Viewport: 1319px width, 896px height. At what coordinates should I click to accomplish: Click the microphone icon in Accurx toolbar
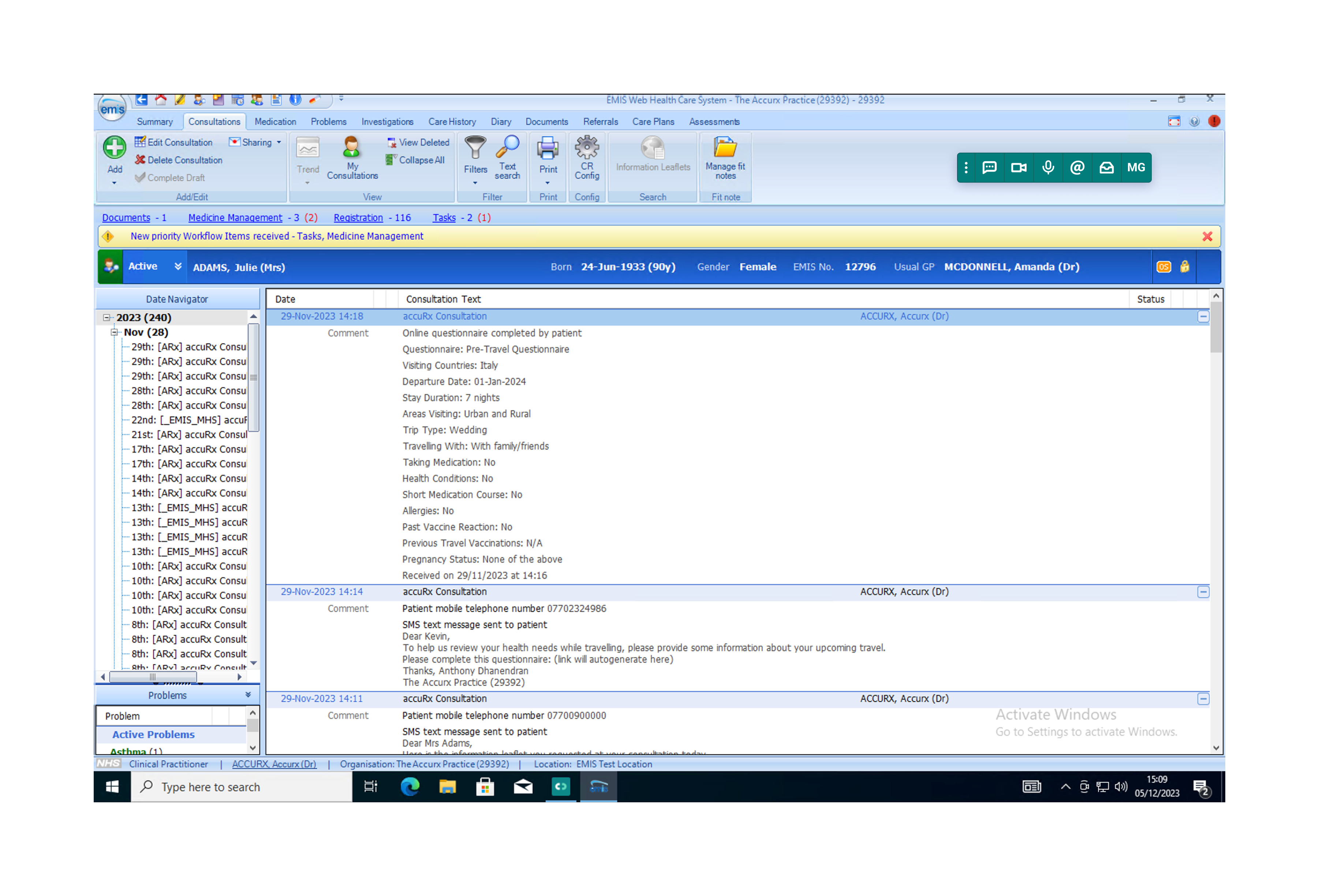(1048, 167)
